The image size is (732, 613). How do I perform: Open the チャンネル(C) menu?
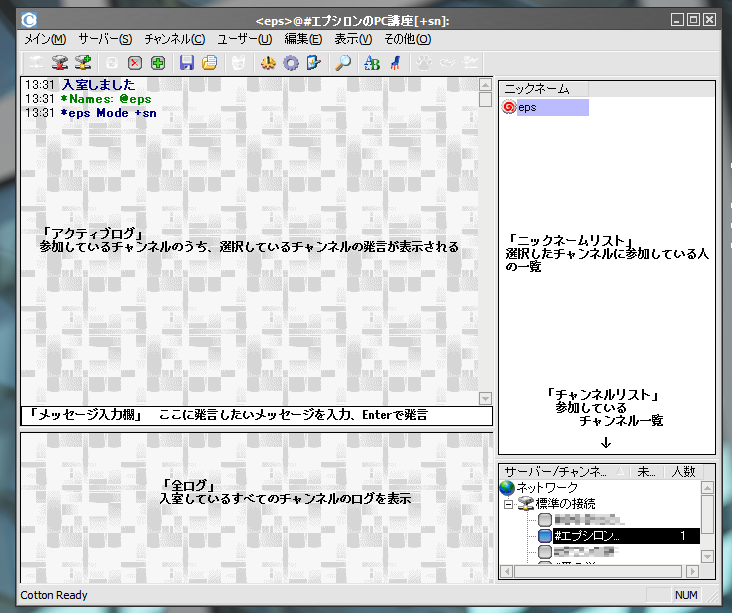click(x=174, y=39)
